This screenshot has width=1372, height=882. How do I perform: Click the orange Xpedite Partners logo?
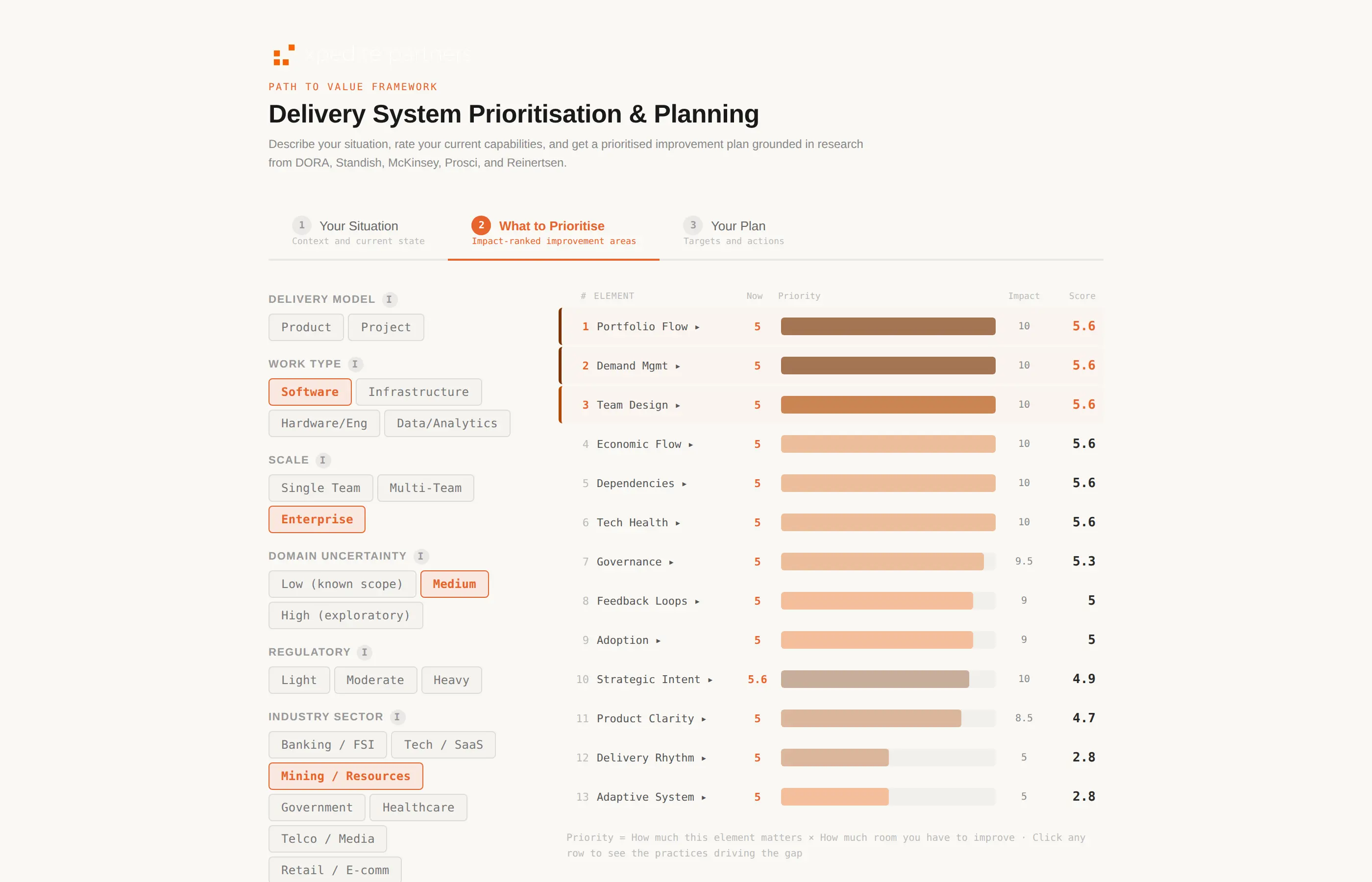point(284,55)
